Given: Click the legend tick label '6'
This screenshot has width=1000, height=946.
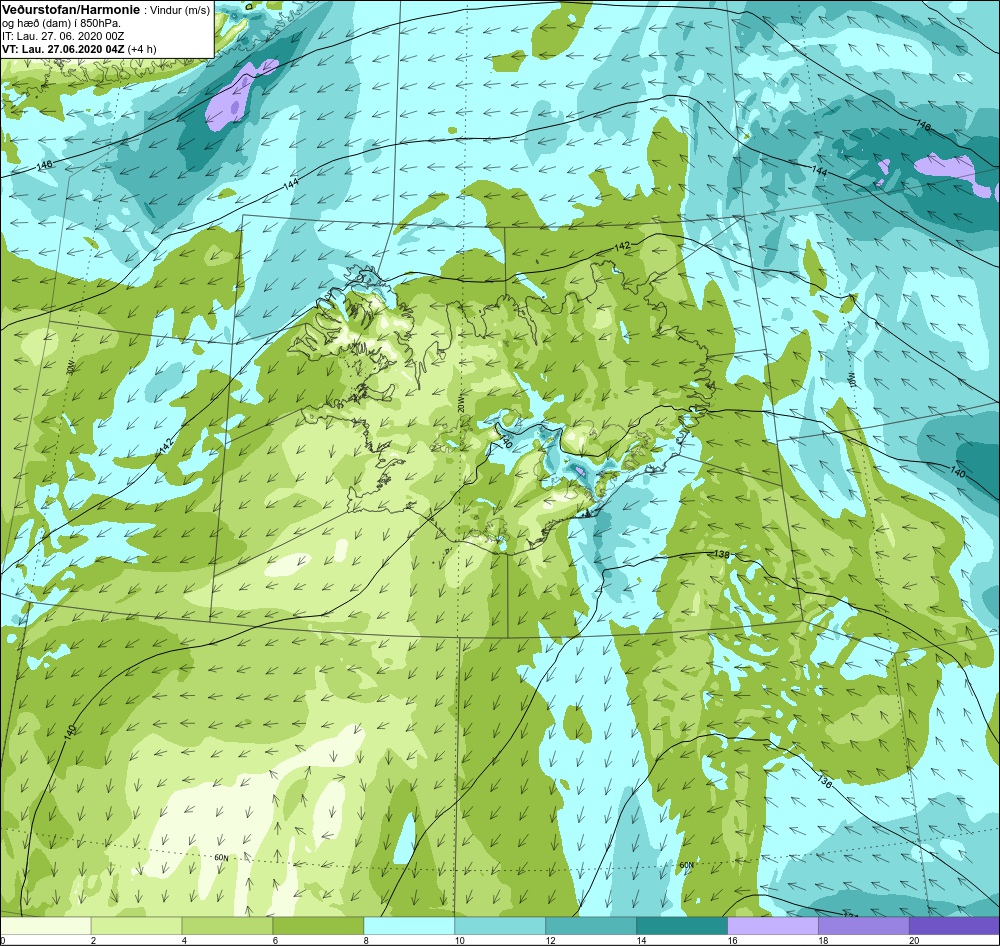Looking at the screenshot, I should (275, 940).
